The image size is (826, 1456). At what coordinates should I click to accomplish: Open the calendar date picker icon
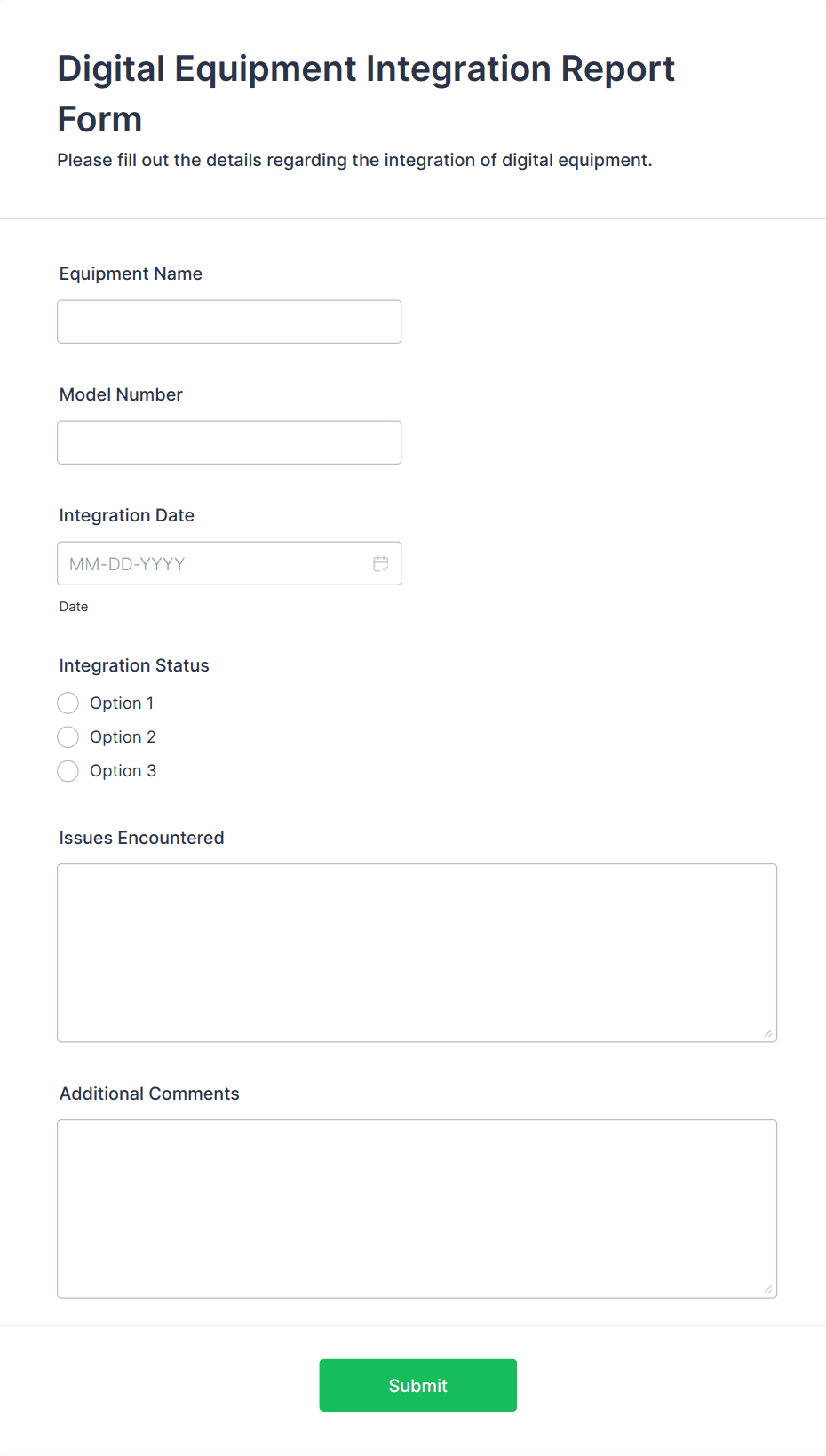pyautogui.click(x=381, y=564)
